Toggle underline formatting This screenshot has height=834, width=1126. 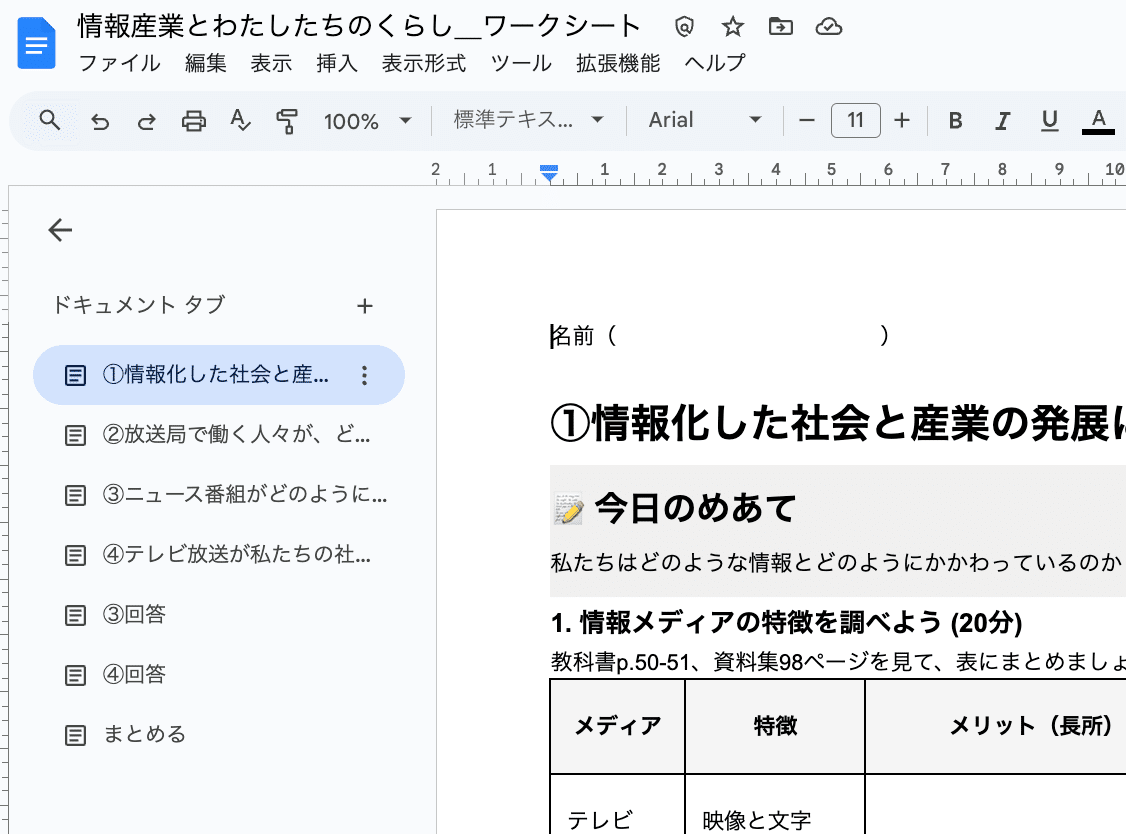click(1050, 121)
